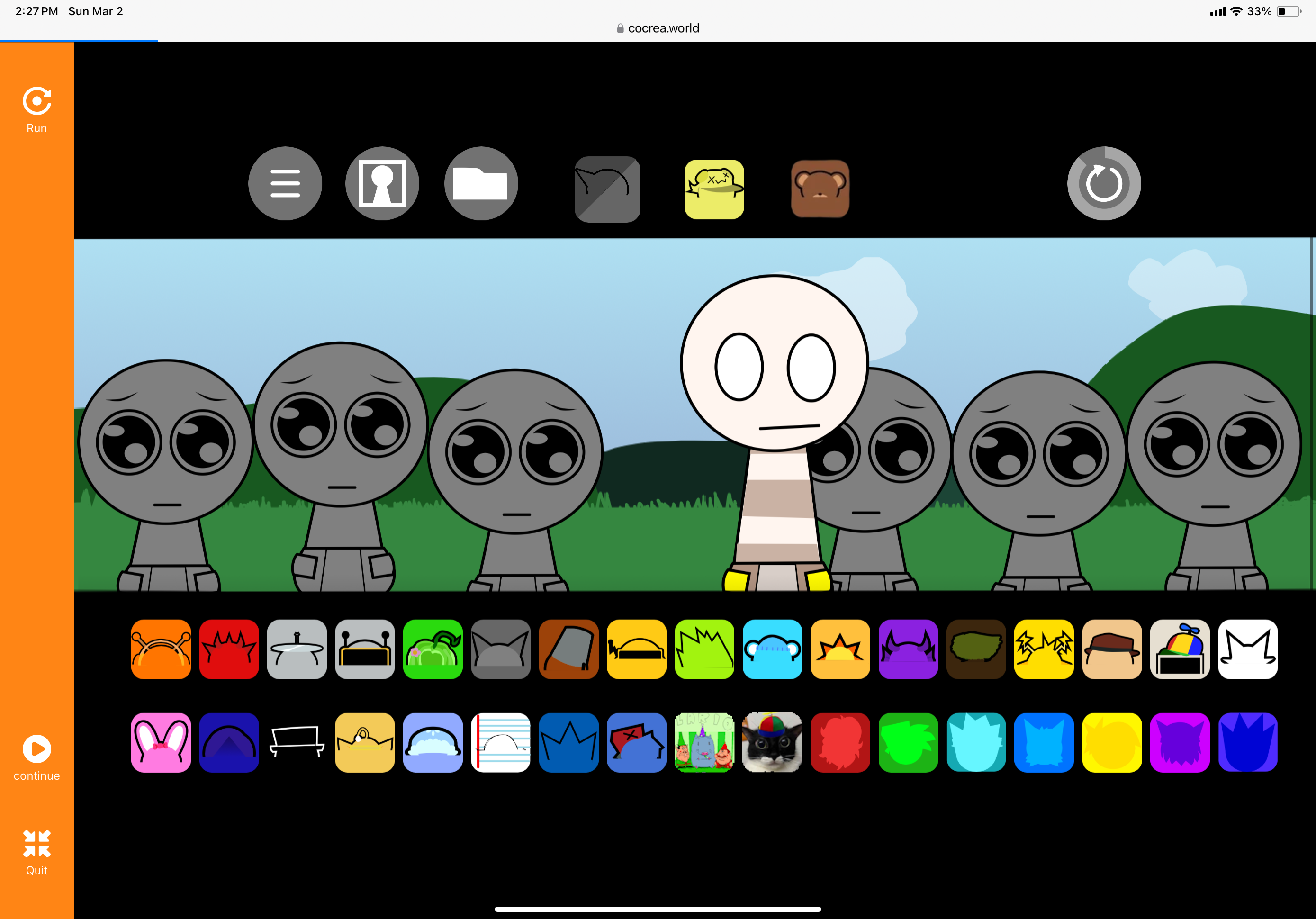
Task: Select the purple horns icon
Action: coord(908,649)
